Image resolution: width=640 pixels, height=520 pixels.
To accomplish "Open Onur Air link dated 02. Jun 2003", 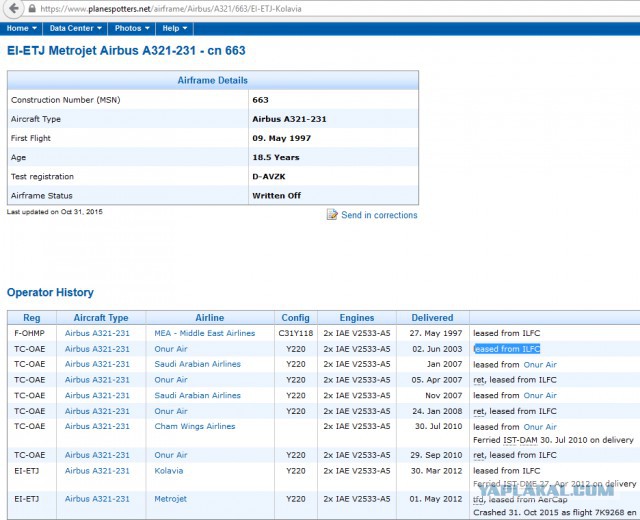I will (171, 349).
